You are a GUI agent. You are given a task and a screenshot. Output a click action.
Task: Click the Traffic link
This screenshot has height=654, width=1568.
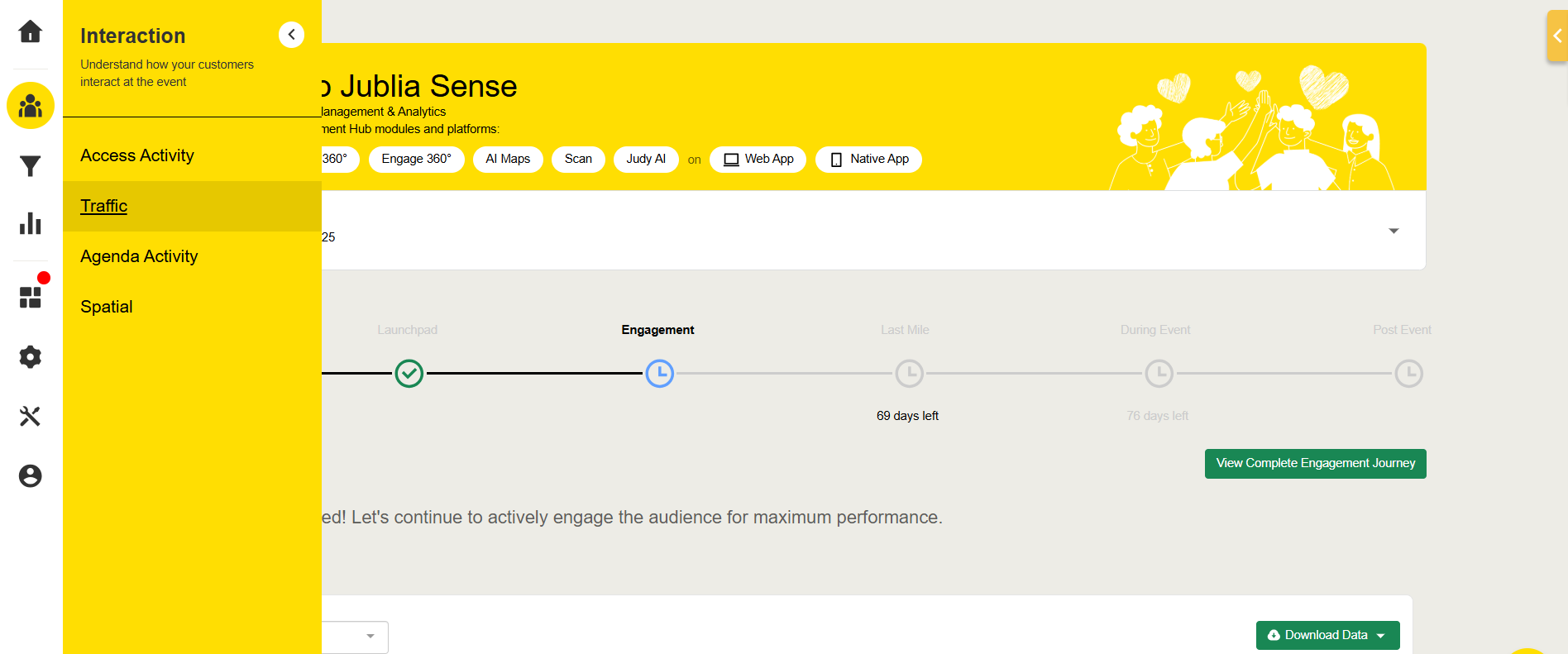[x=104, y=206]
